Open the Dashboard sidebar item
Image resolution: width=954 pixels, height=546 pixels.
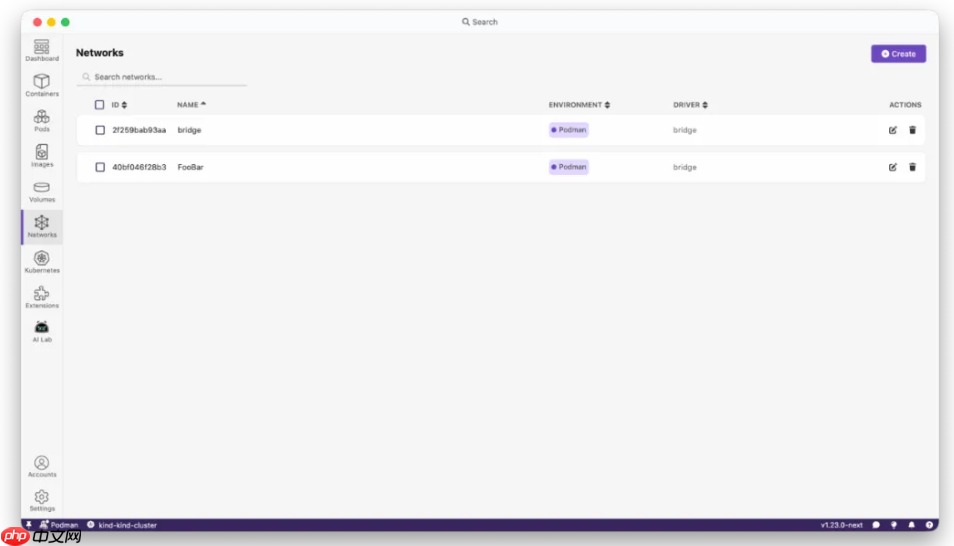pyautogui.click(x=42, y=51)
